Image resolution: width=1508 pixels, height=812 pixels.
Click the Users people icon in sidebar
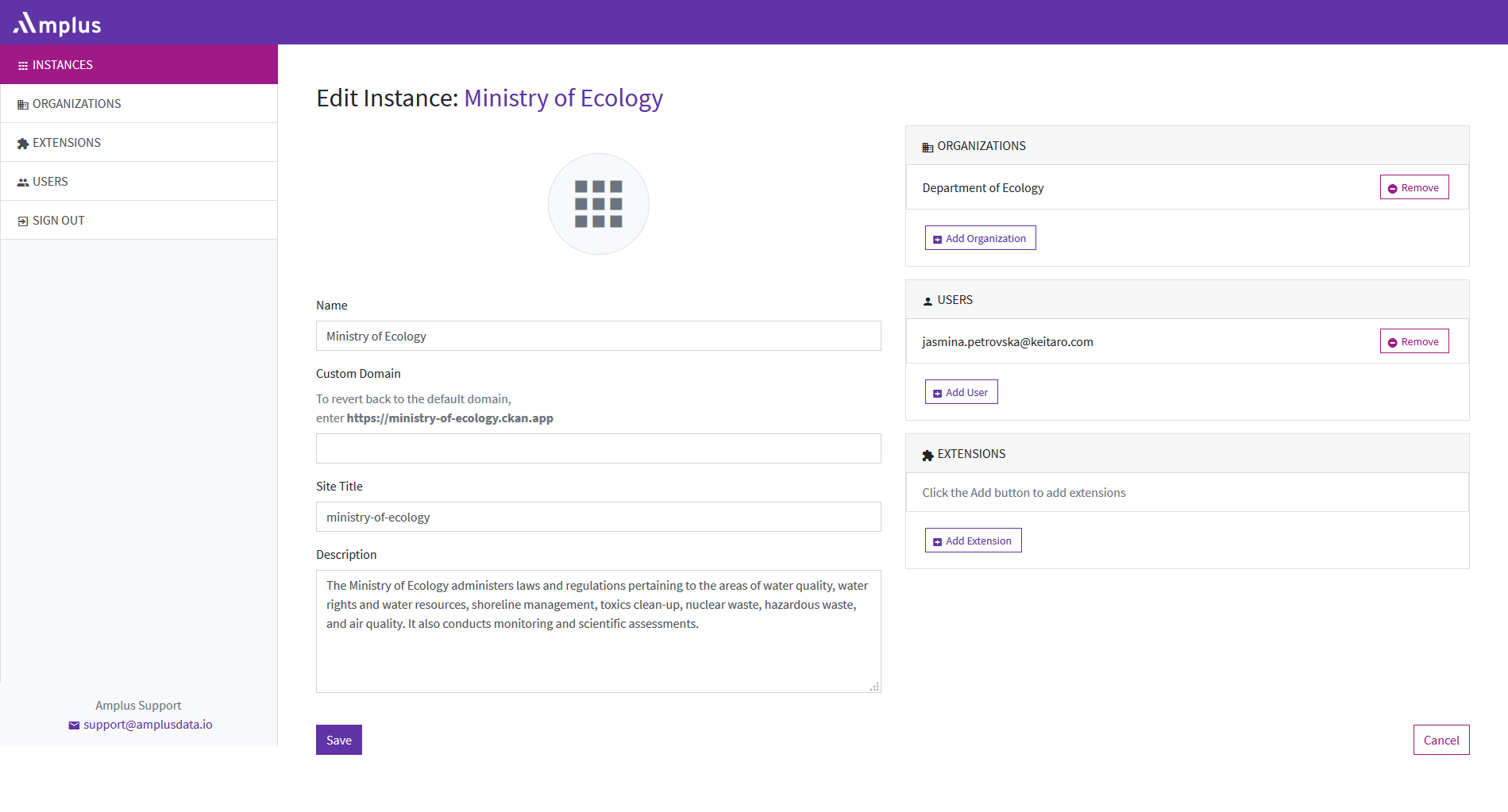click(23, 182)
